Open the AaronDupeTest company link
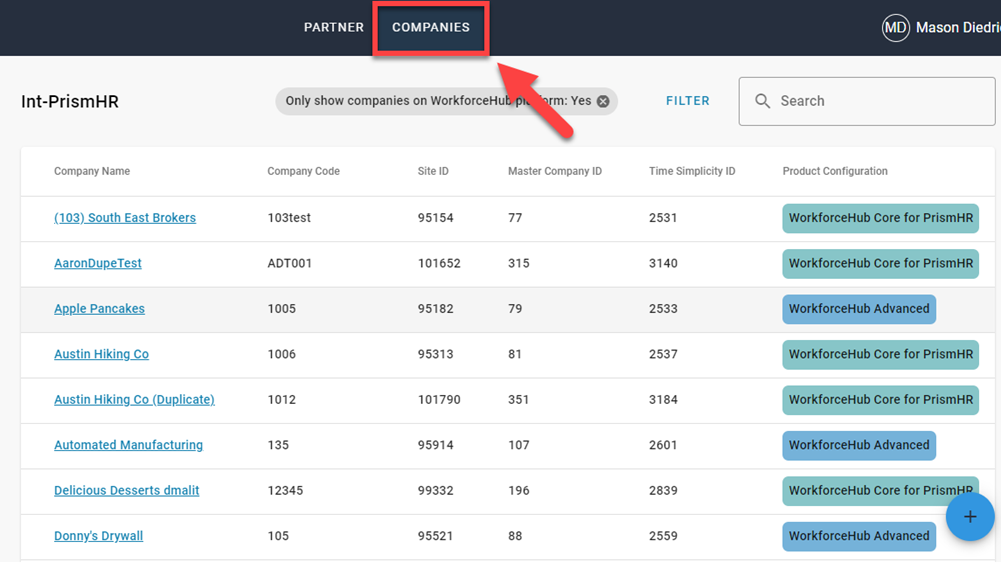Image resolution: width=1001 pixels, height=569 pixels. pyautogui.click(x=98, y=263)
